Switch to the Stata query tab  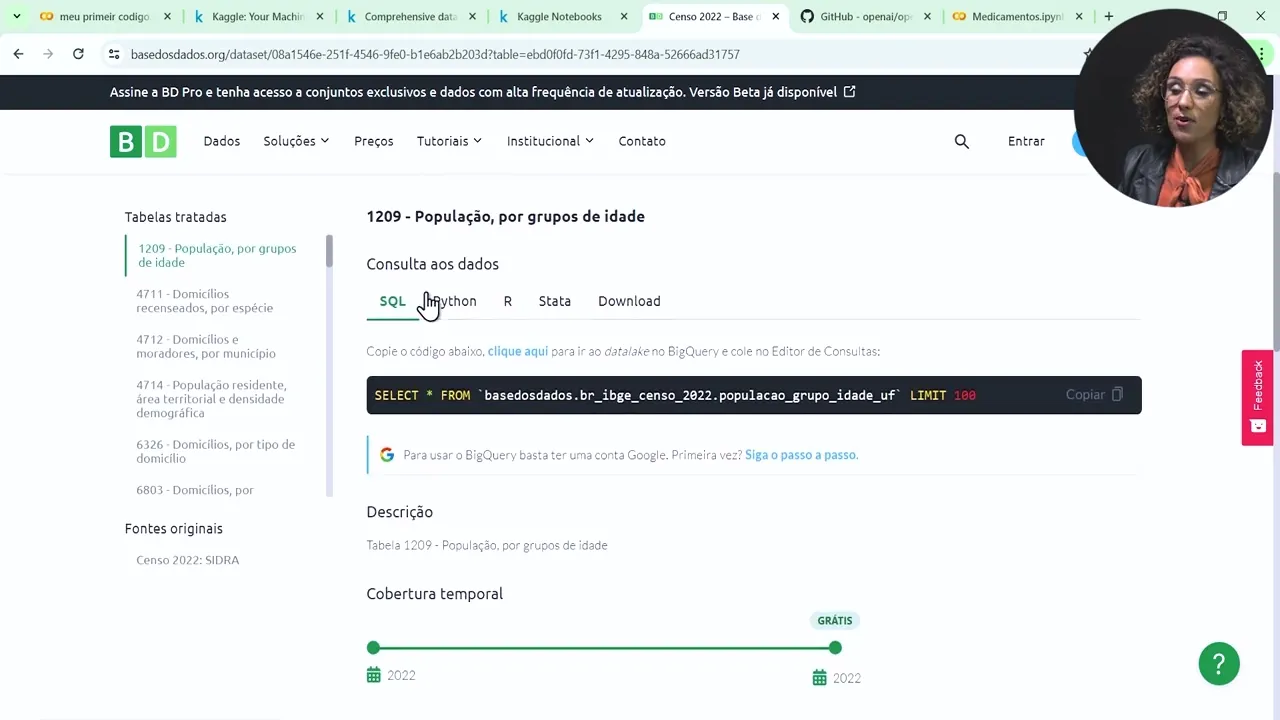click(x=554, y=301)
